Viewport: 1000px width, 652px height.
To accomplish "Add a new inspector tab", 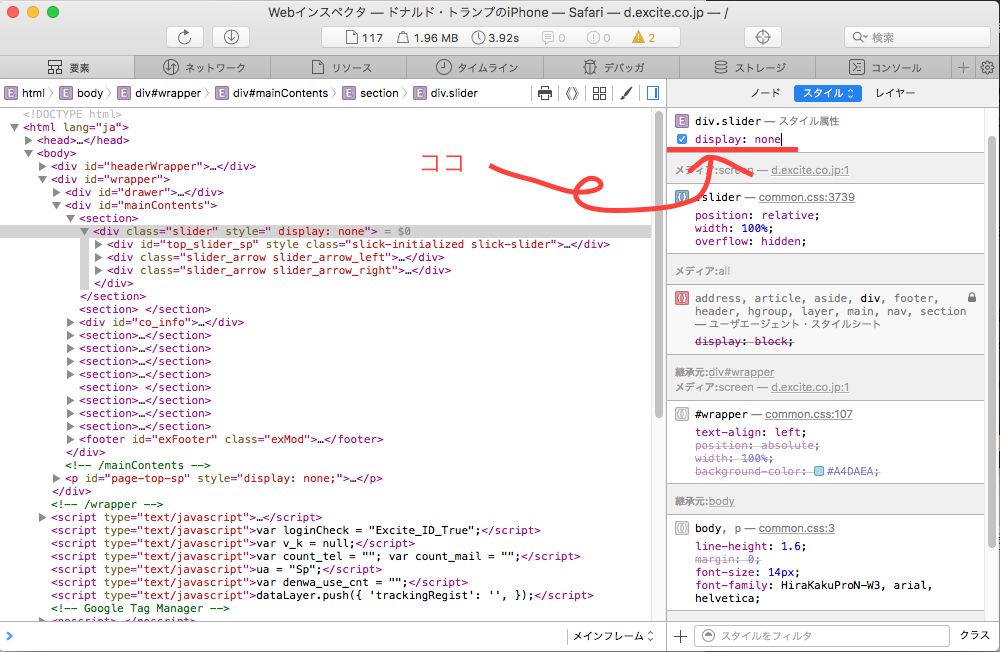I will [x=963, y=67].
